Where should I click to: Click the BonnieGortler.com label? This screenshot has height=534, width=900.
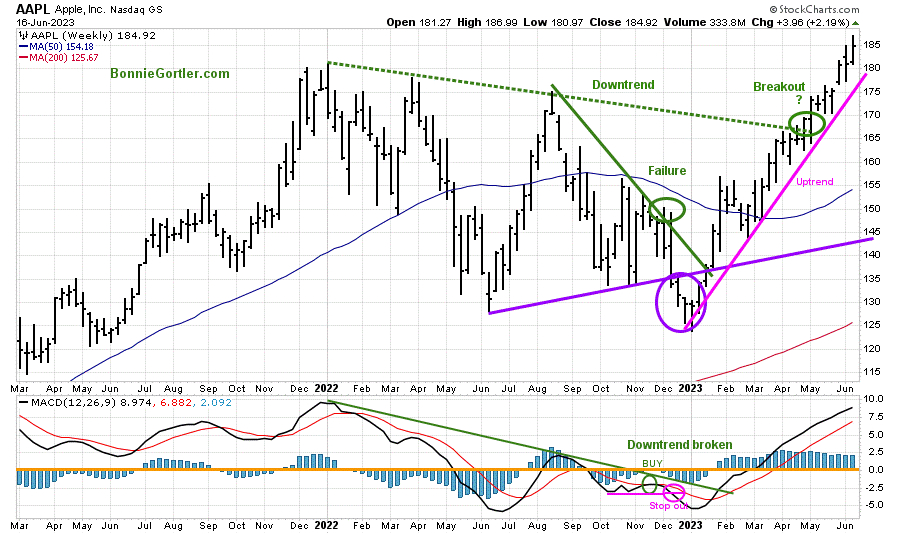(170, 73)
